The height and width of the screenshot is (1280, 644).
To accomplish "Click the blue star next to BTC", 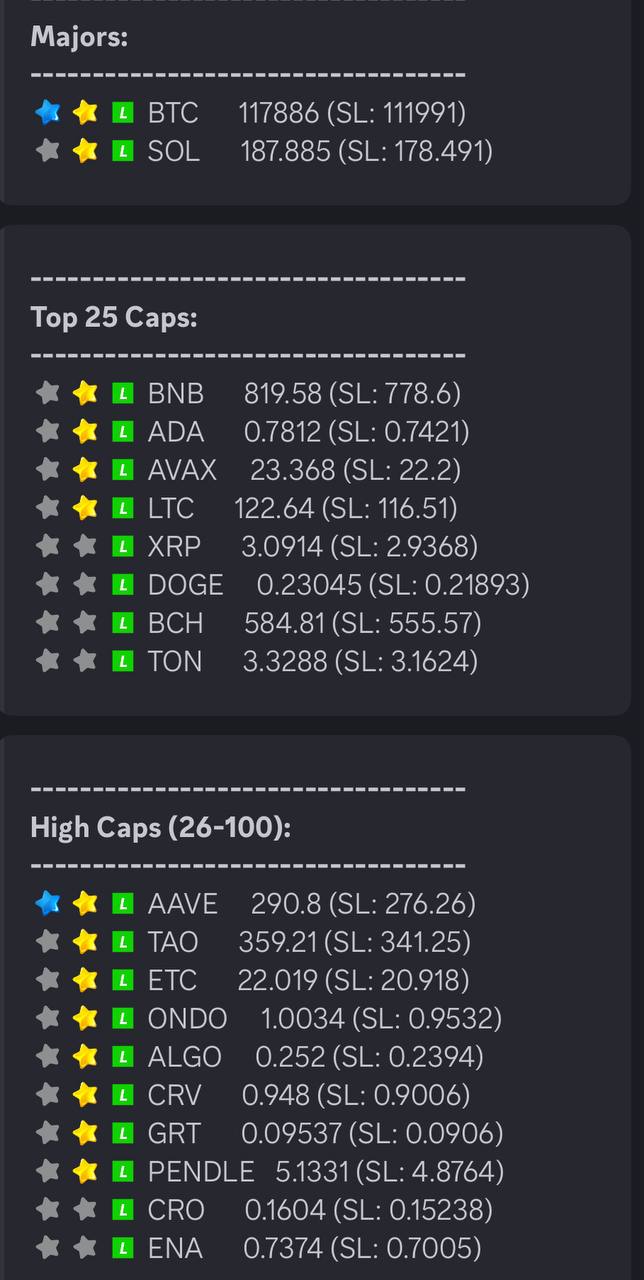I will coord(48,112).
